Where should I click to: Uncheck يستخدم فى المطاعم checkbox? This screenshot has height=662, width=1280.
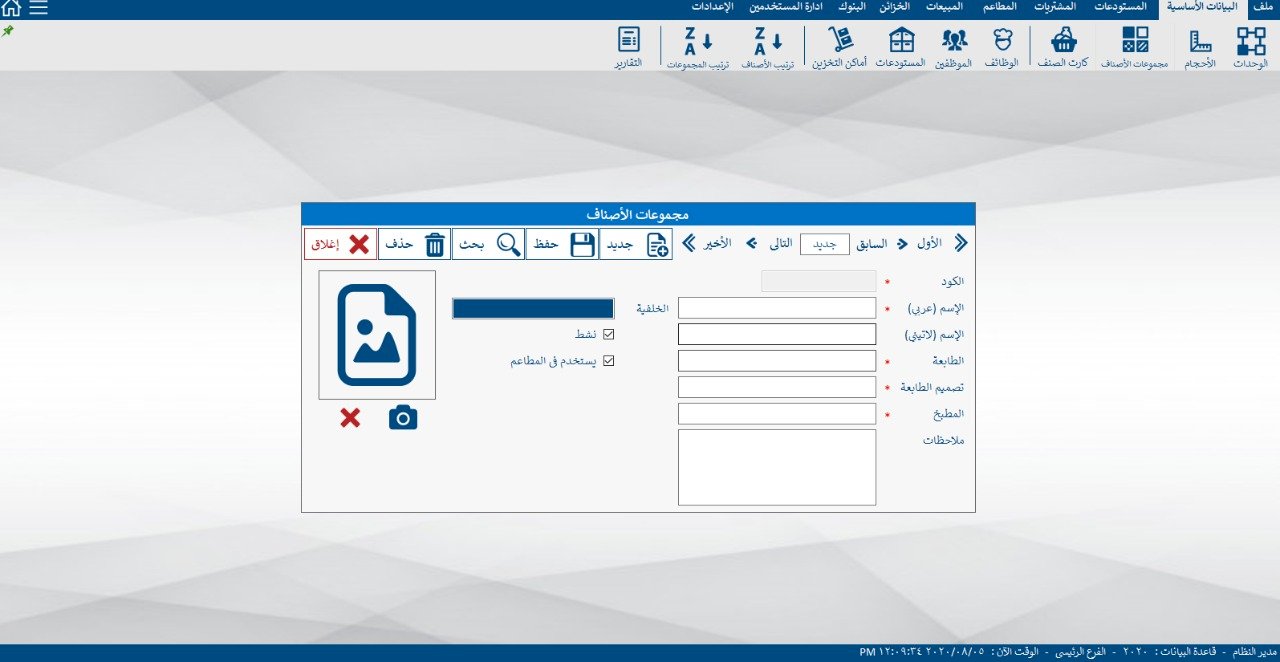(607, 361)
